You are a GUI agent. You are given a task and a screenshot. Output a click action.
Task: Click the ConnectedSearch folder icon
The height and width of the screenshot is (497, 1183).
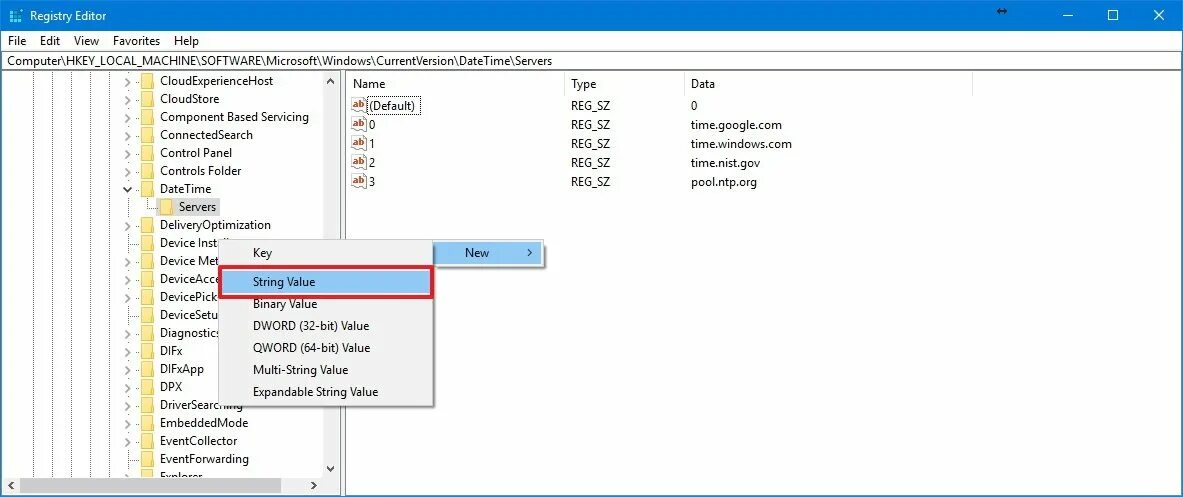click(147, 135)
